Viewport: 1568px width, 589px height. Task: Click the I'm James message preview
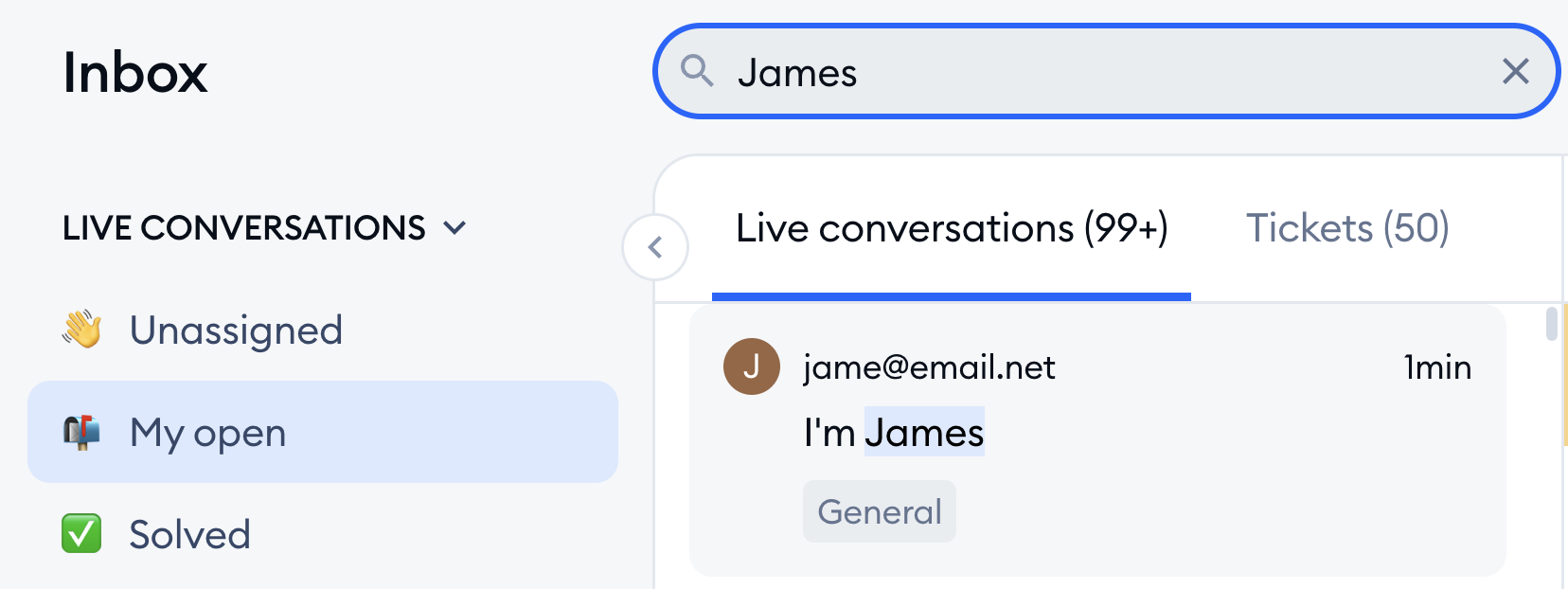(894, 432)
